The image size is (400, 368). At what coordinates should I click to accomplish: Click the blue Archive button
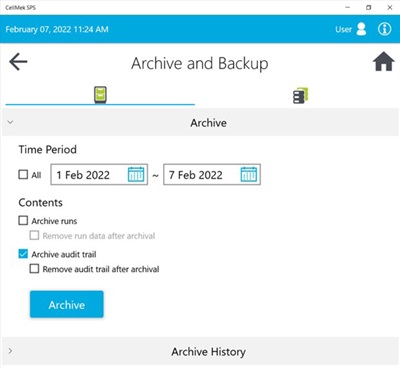(x=67, y=304)
